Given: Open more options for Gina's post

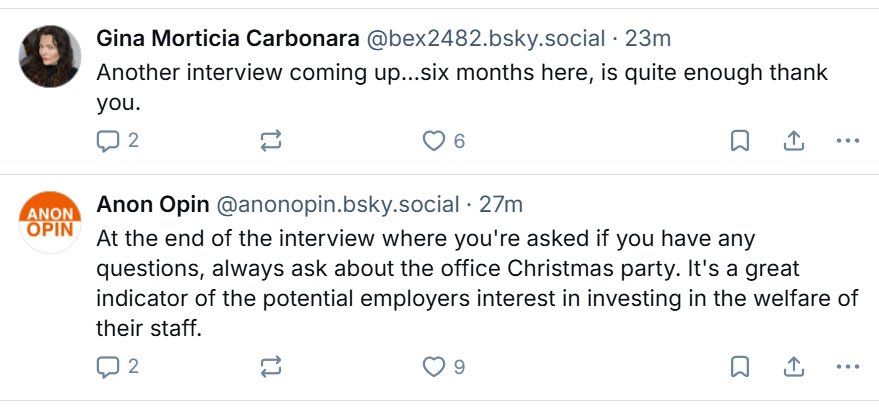Looking at the screenshot, I should click(847, 141).
